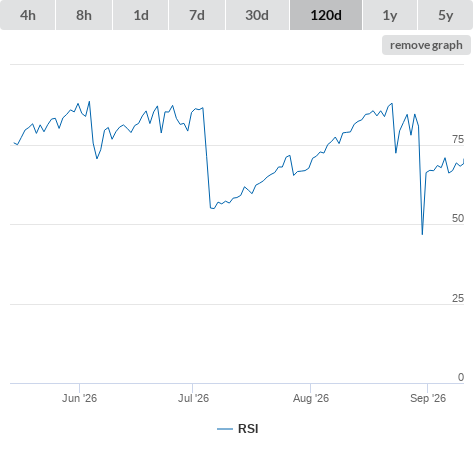The height and width of the screenshot is (455, 474).
Task: Click the remove graph button
Action: [426, 45]
